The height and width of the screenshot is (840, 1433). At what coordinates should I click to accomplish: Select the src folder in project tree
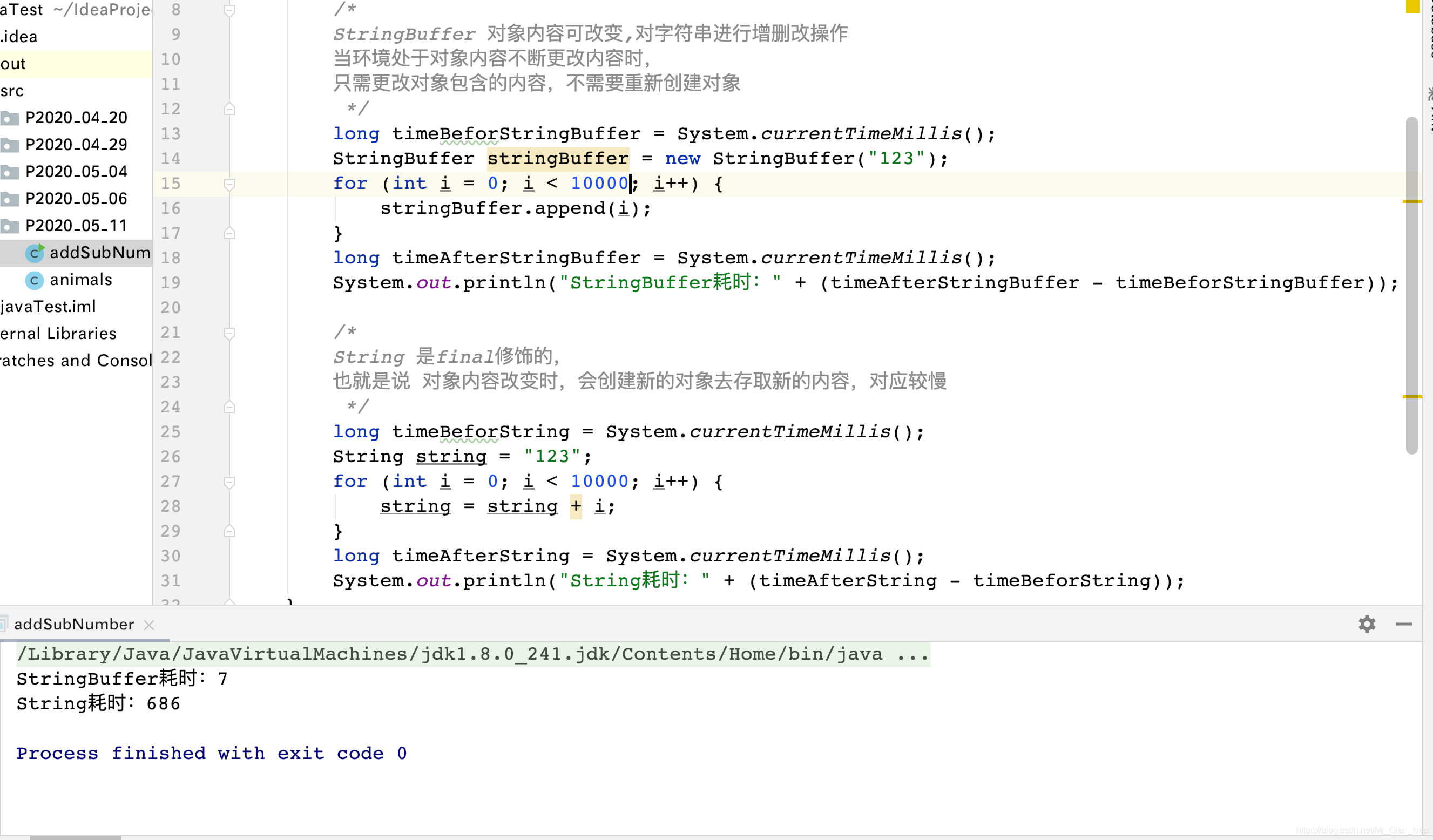click(x=76, y=91)
